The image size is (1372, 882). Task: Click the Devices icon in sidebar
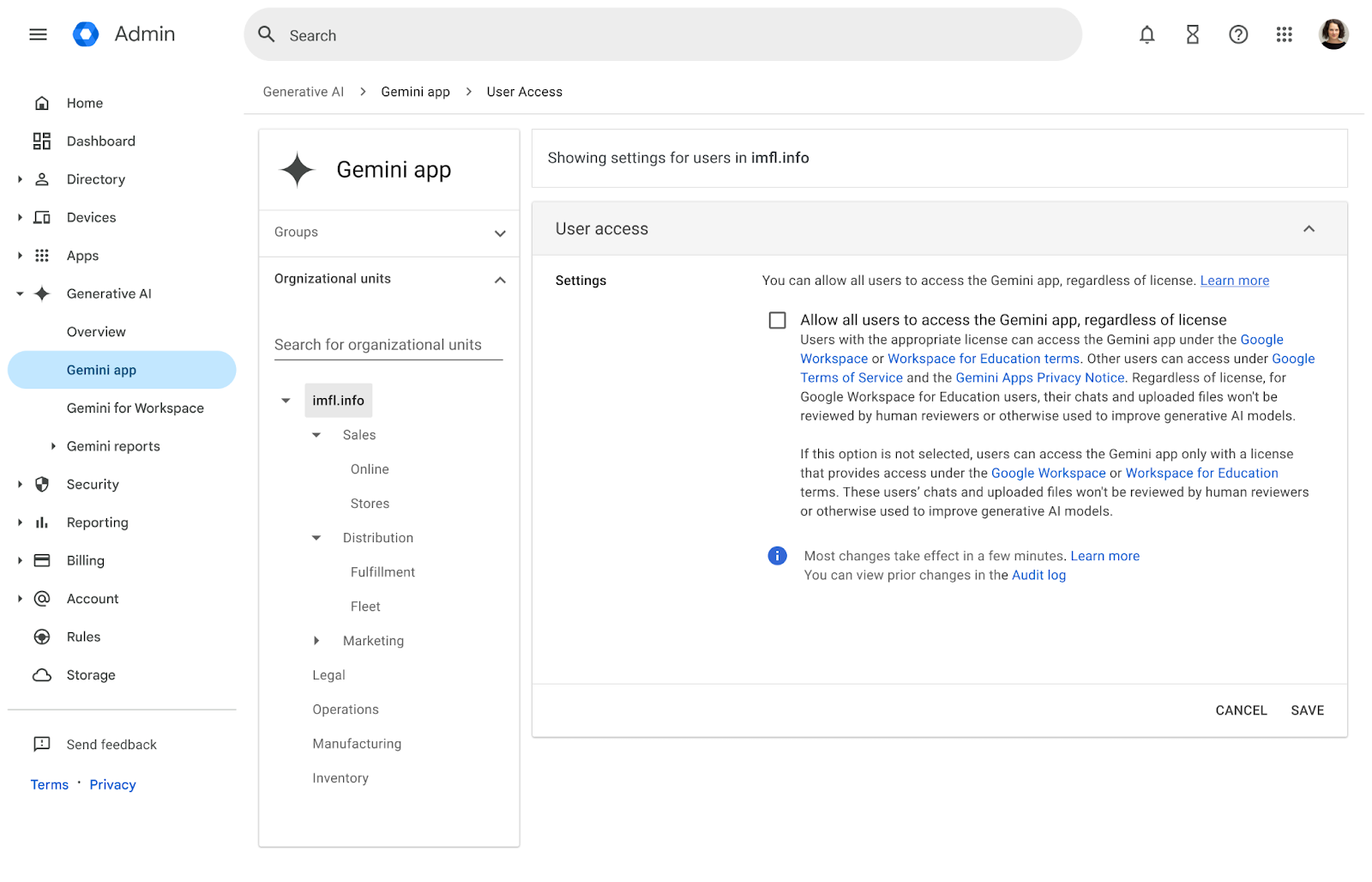pyautogui.click(x=41, y=217)
